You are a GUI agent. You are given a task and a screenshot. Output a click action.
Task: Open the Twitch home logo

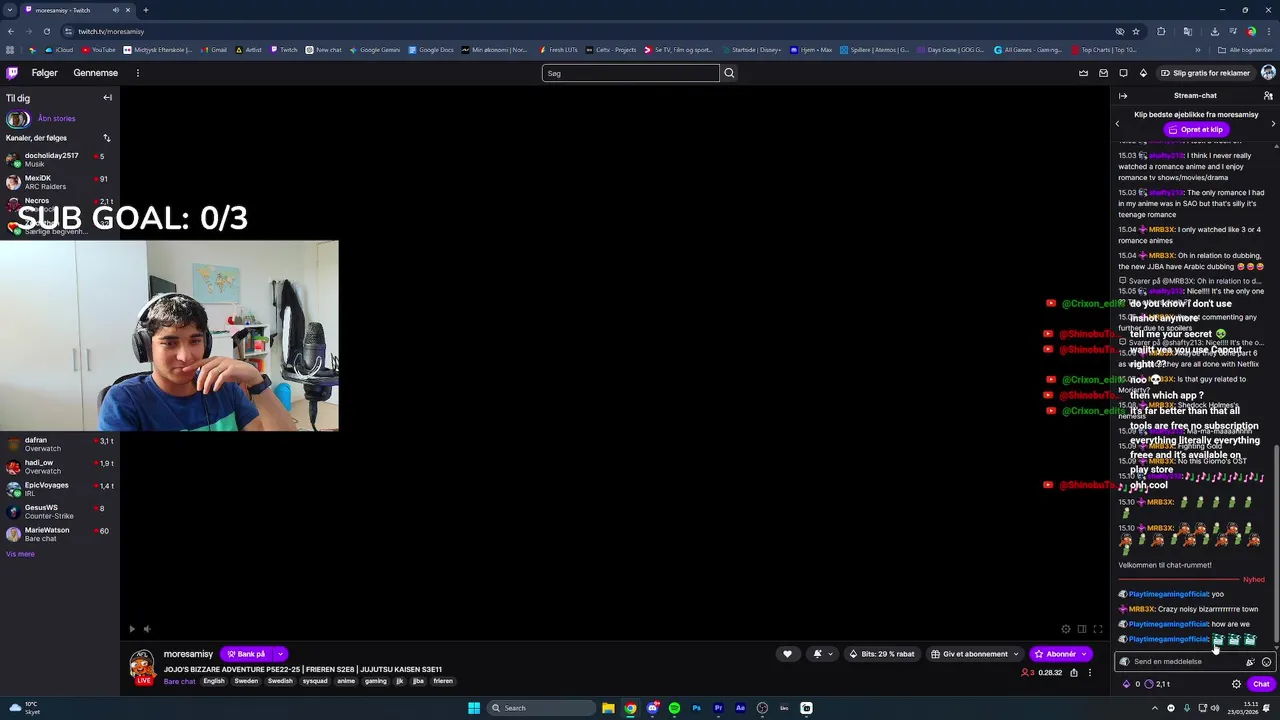point(12,73)
